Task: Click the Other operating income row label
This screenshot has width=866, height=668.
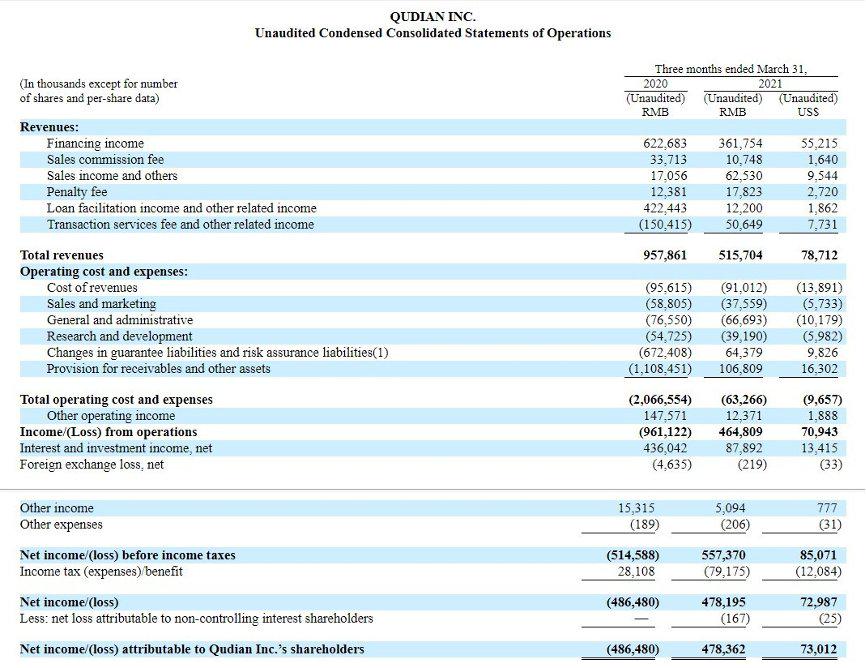Action: [x=111, y=415]
